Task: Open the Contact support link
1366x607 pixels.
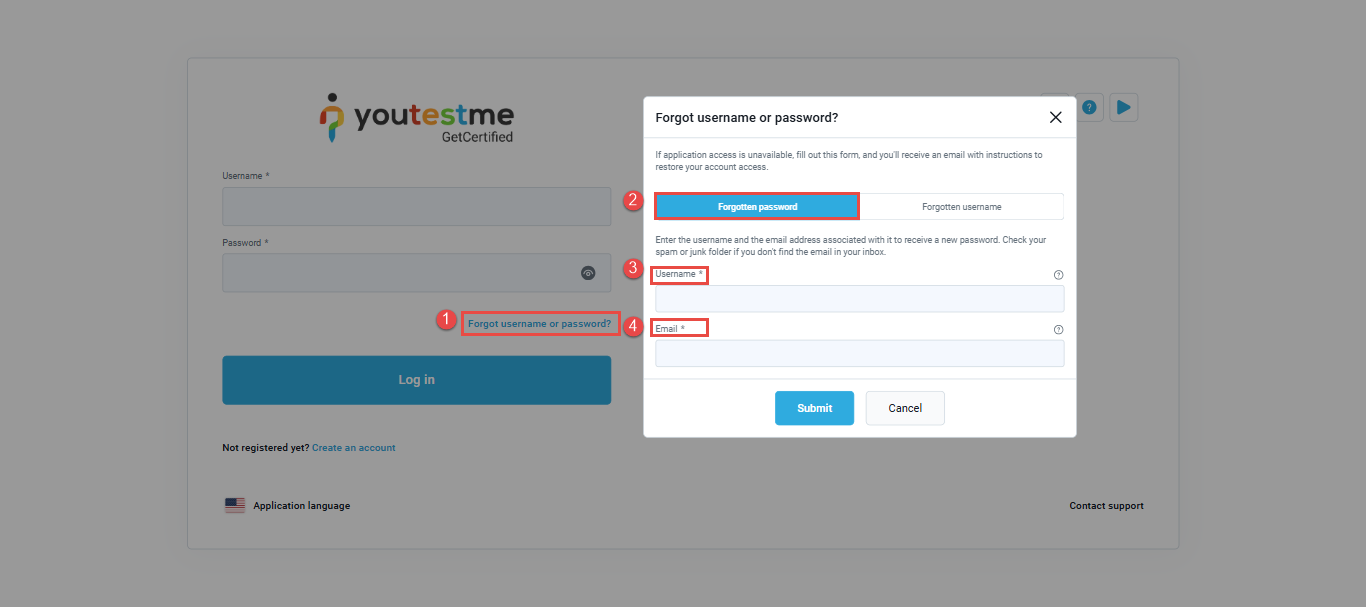Action: [x=1106, y=506]
